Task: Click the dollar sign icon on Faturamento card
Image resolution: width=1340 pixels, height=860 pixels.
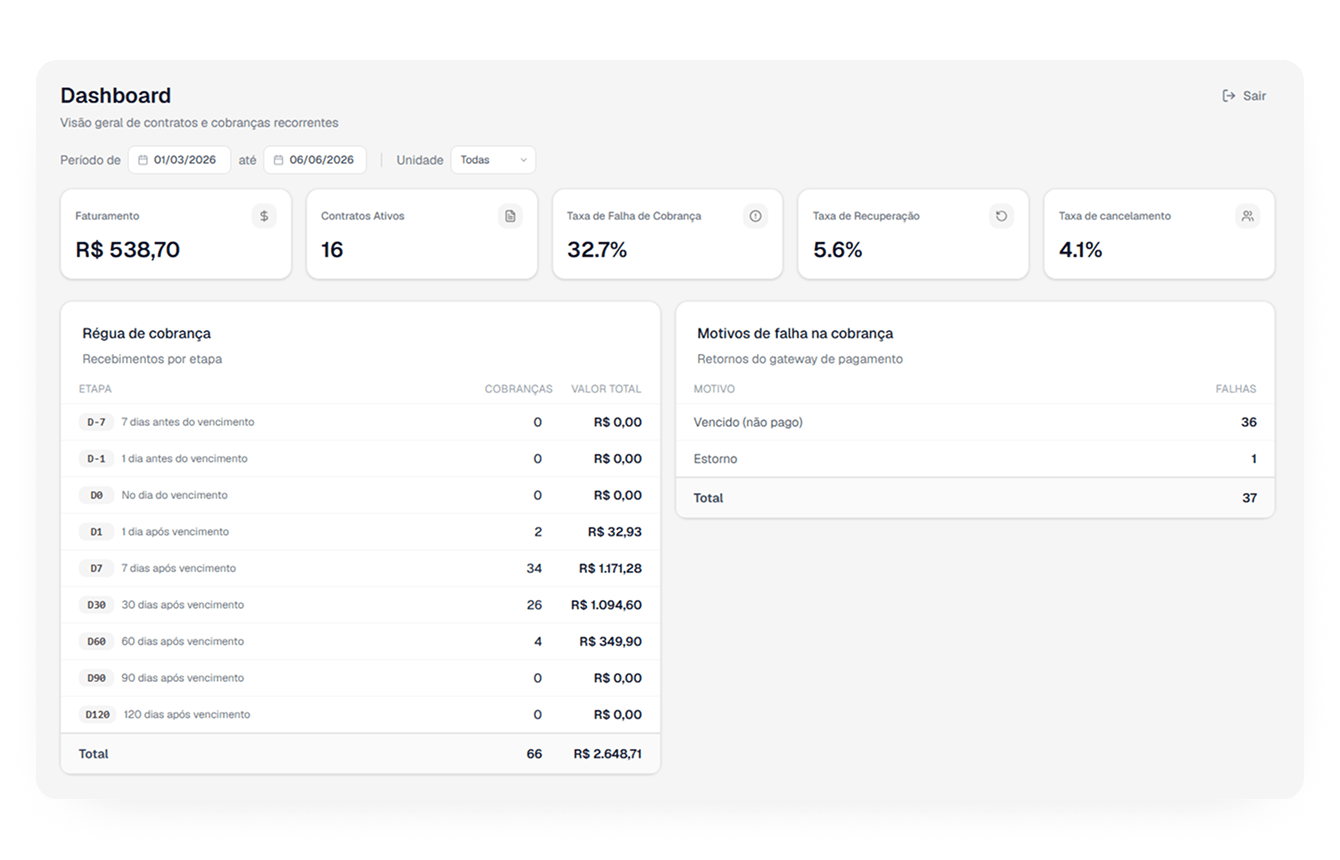Action: click(x=264, y=216)
